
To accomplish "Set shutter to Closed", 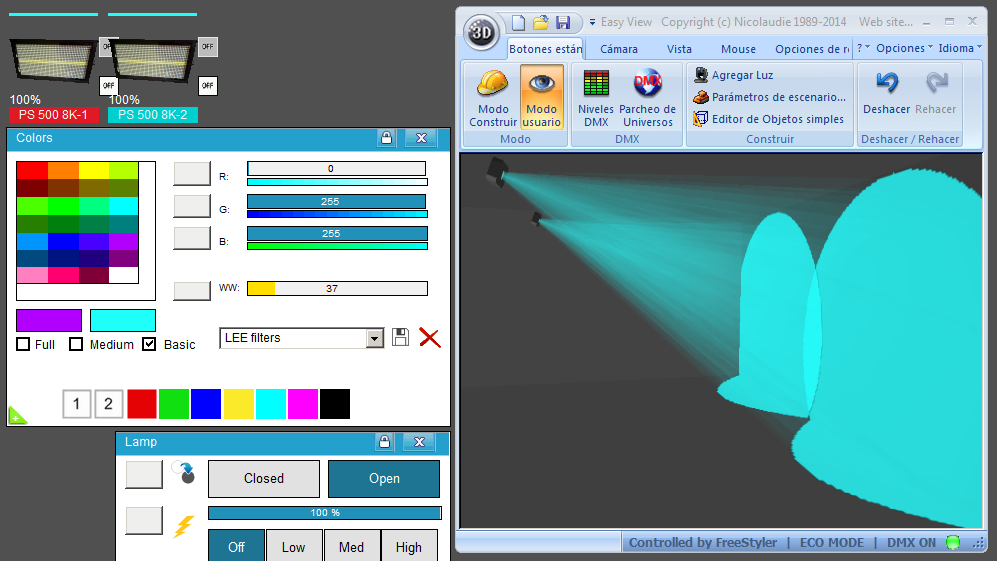I will point(264,479).
